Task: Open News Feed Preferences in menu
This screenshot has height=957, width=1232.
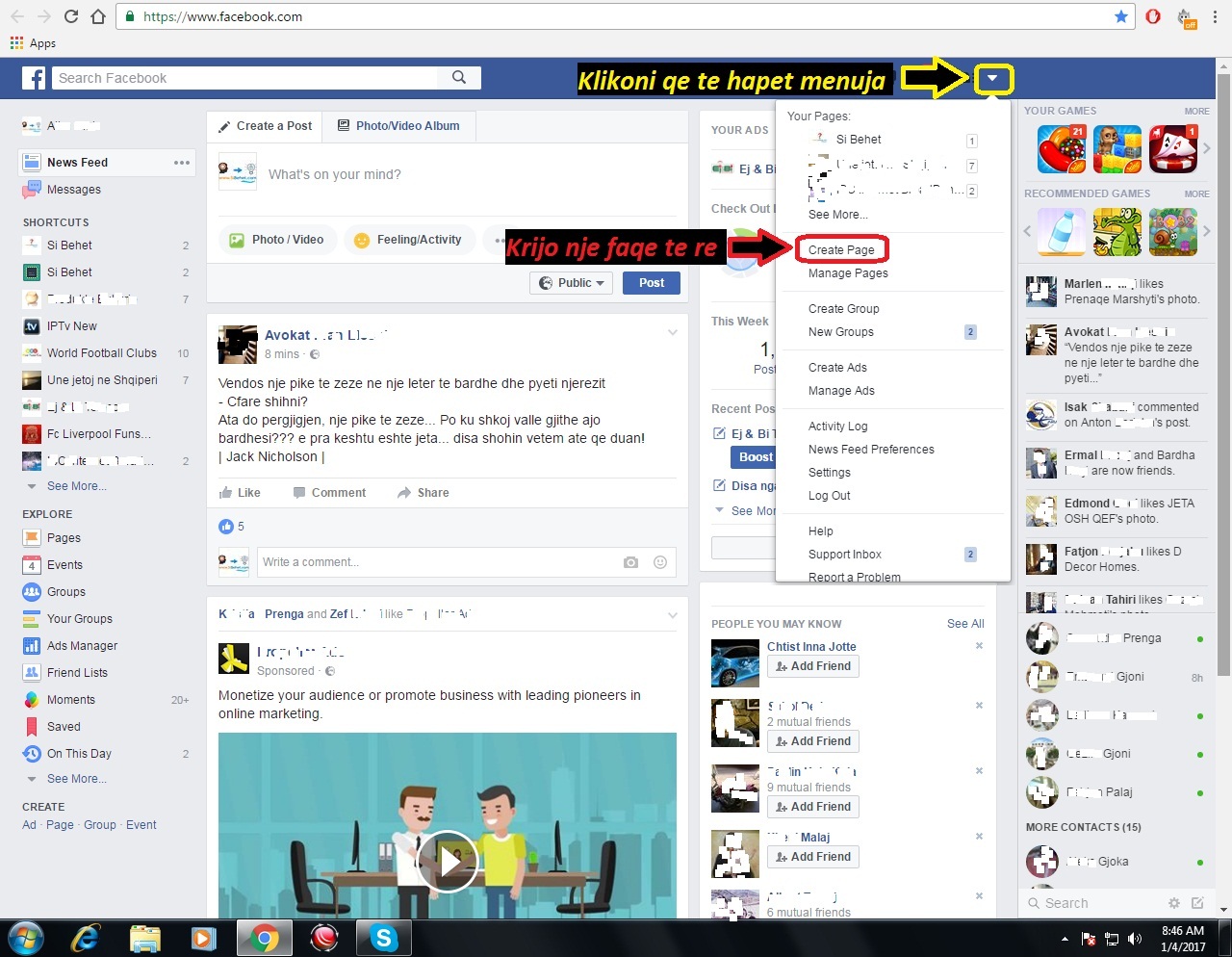Action: [871, 450]
